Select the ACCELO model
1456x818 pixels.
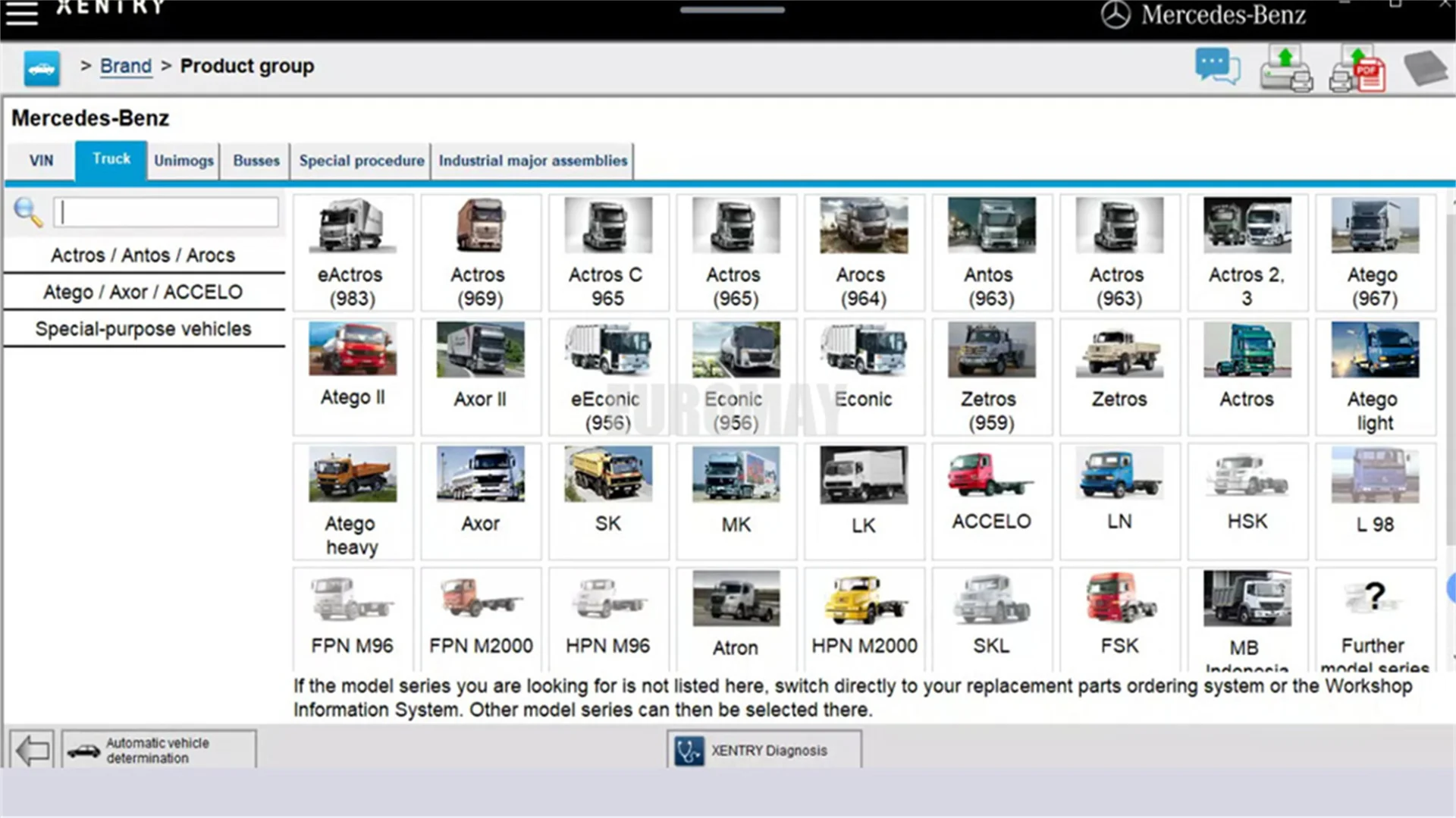(x=992, y=501)
